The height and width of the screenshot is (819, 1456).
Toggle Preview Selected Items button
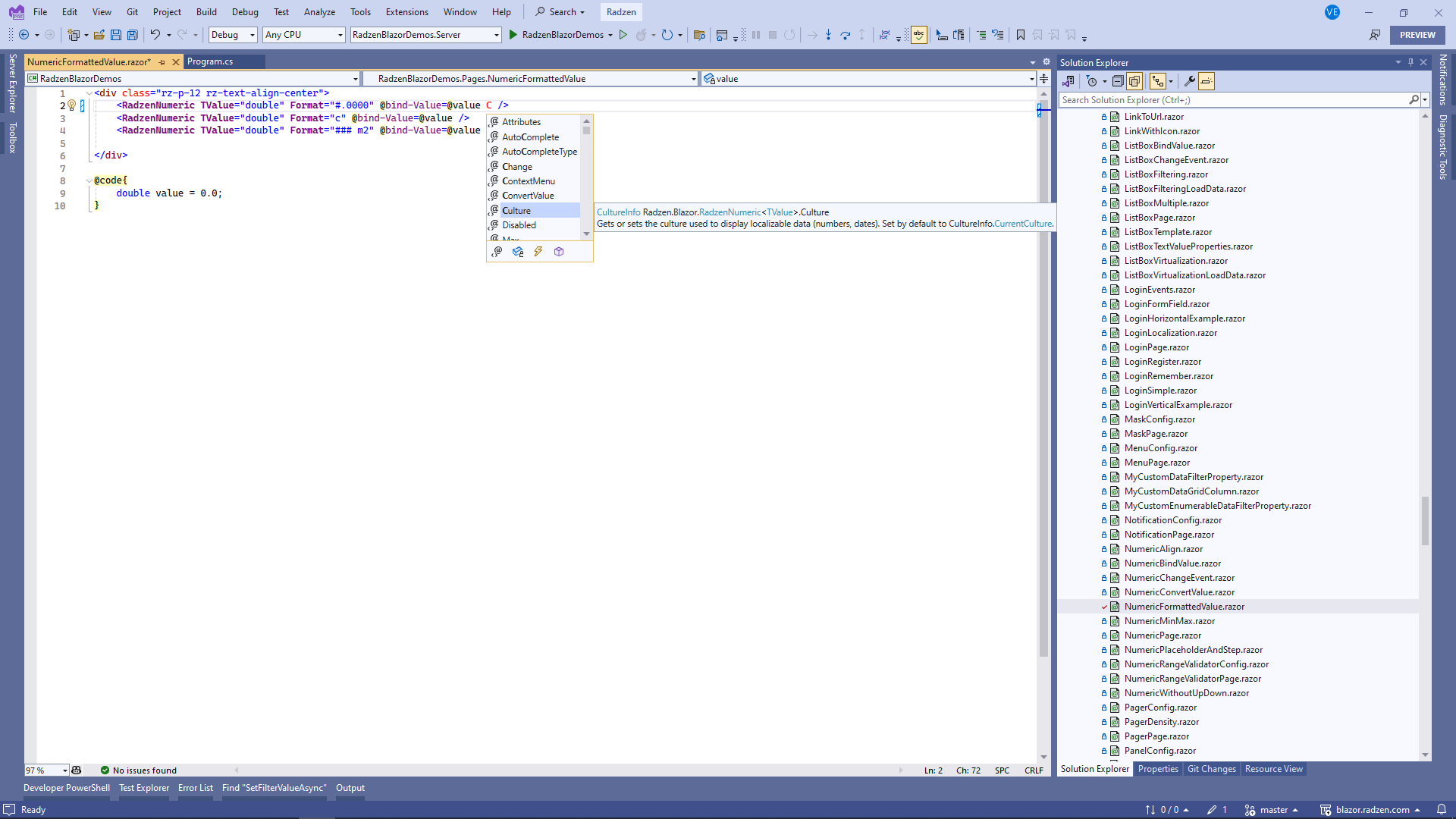pyautogui.click(x=1207, y=81)
